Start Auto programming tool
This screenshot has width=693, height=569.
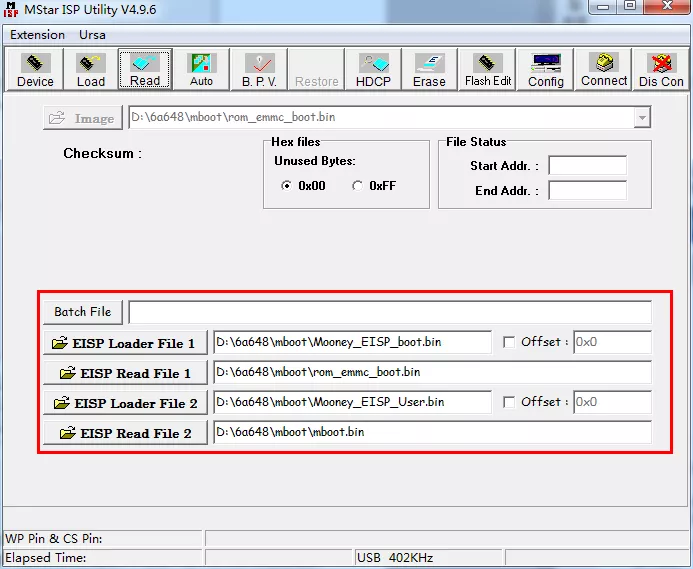(x=201, y=70)
